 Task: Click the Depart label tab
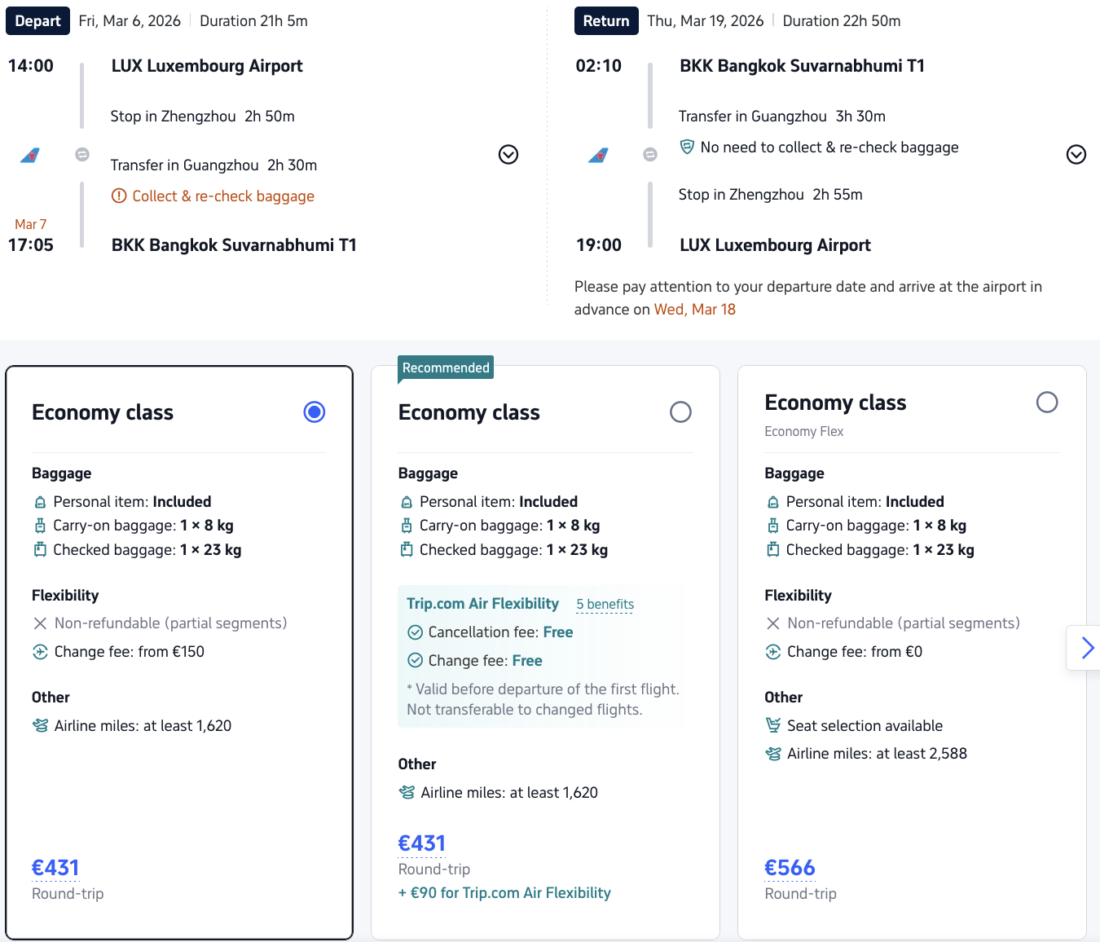38,21
